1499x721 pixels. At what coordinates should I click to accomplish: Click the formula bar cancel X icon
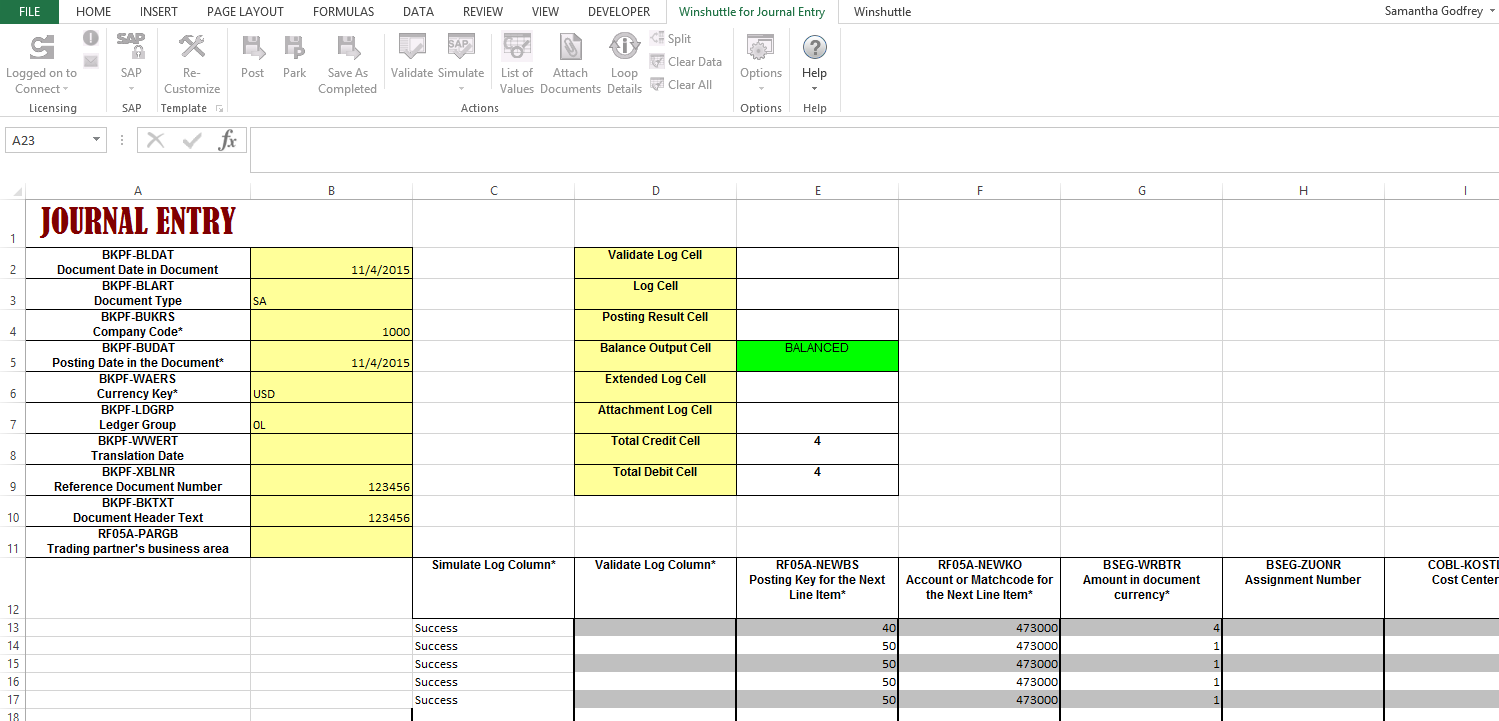[x=155, y=140]
